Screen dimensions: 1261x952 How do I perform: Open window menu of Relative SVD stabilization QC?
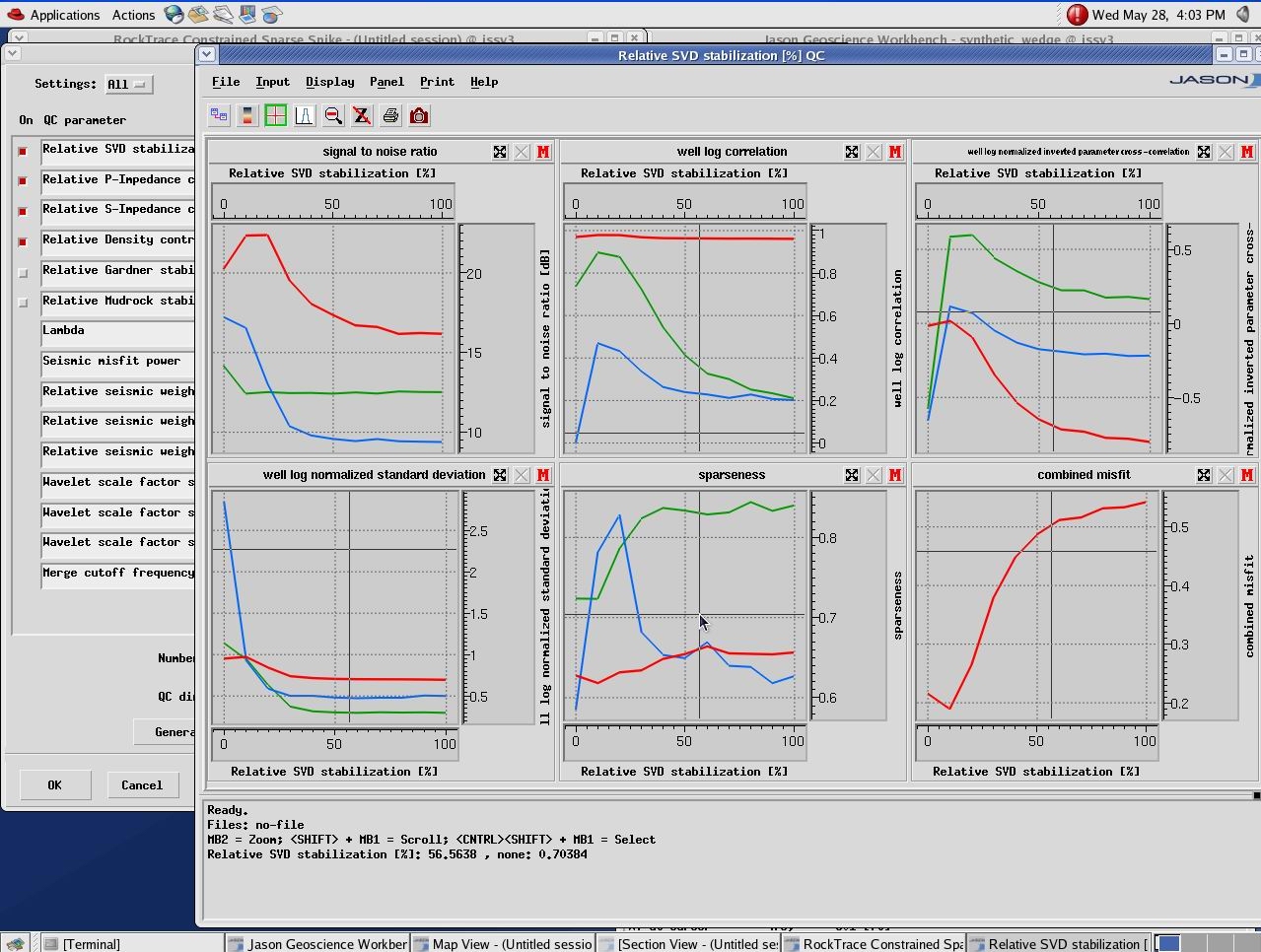208,55
